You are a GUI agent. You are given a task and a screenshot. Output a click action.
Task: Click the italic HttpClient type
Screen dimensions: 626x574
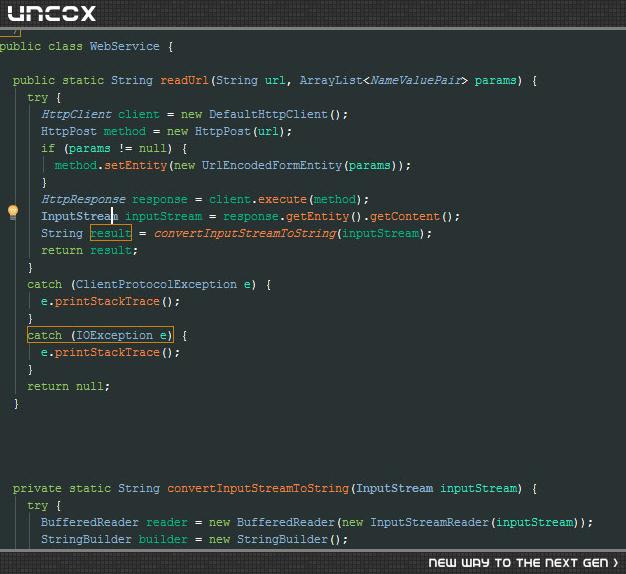[76, 115]
